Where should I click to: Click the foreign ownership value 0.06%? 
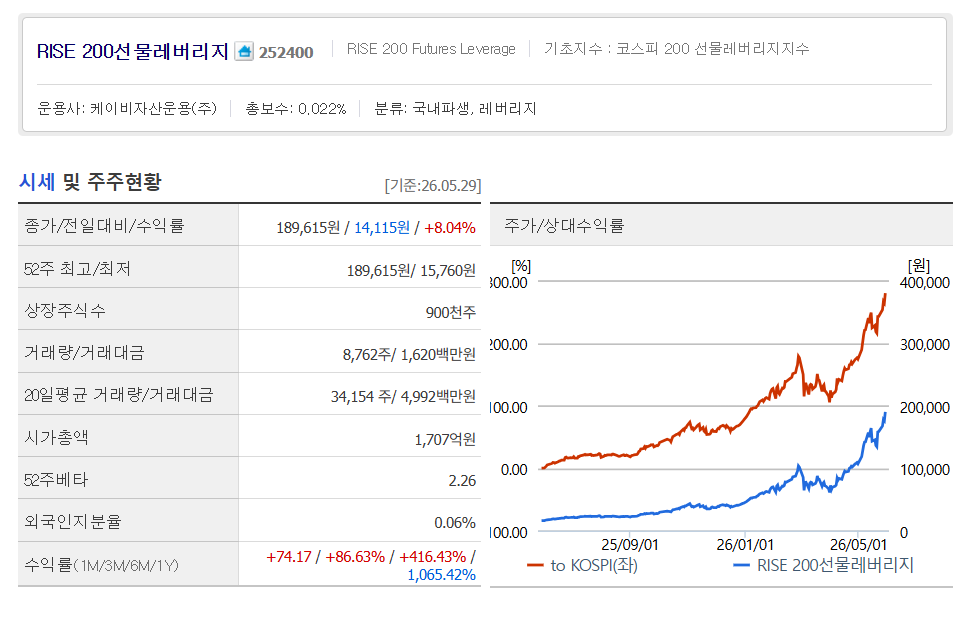pos(455,523)
